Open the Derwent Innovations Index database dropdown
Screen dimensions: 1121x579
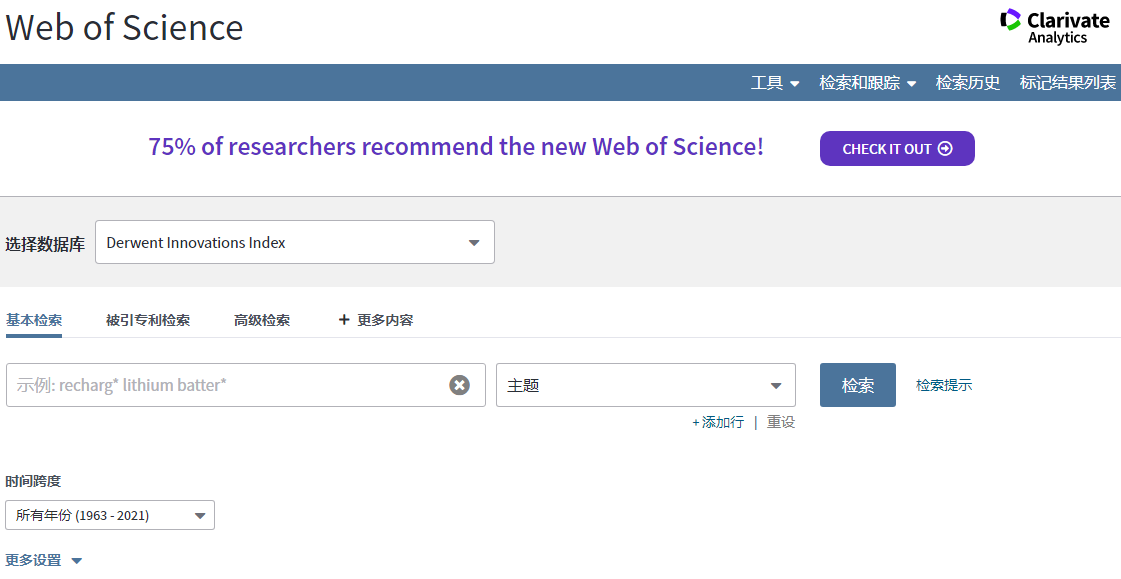coord(295,242)
